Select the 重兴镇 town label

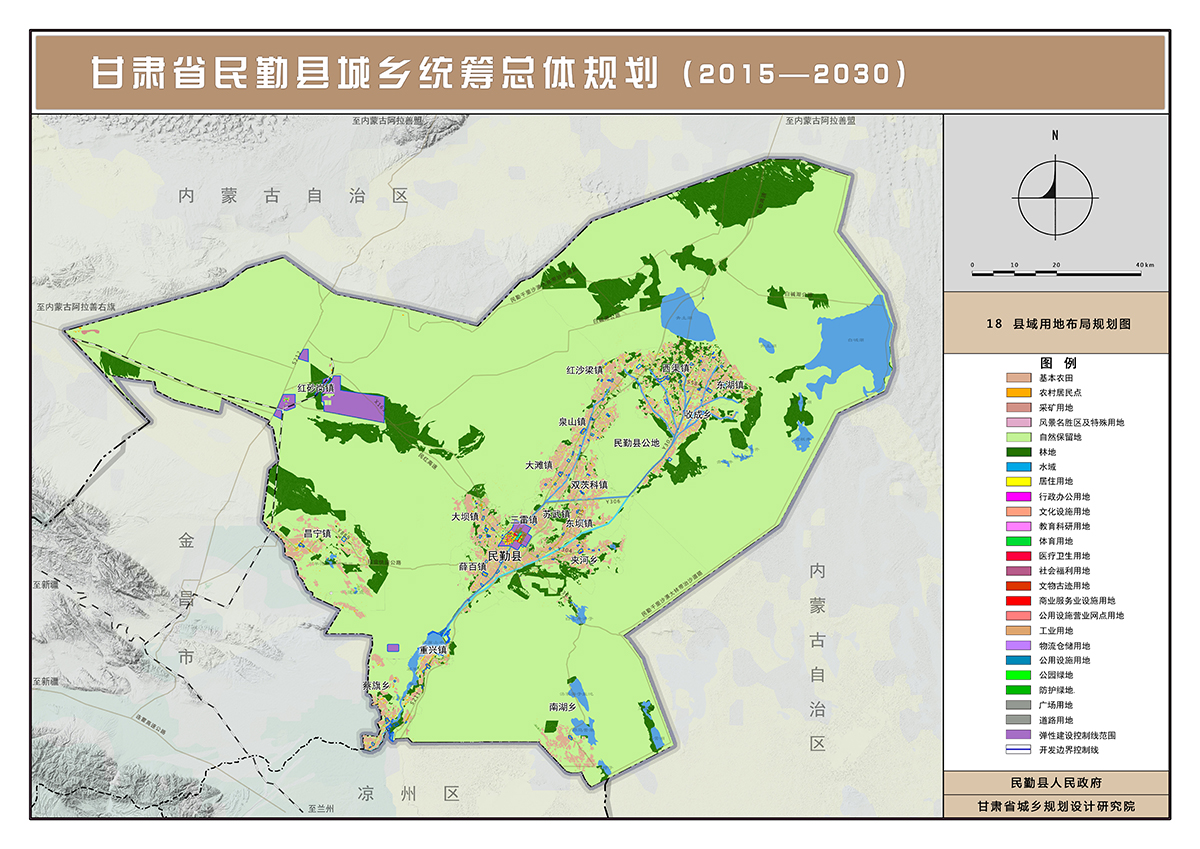(x=435, y=650)
